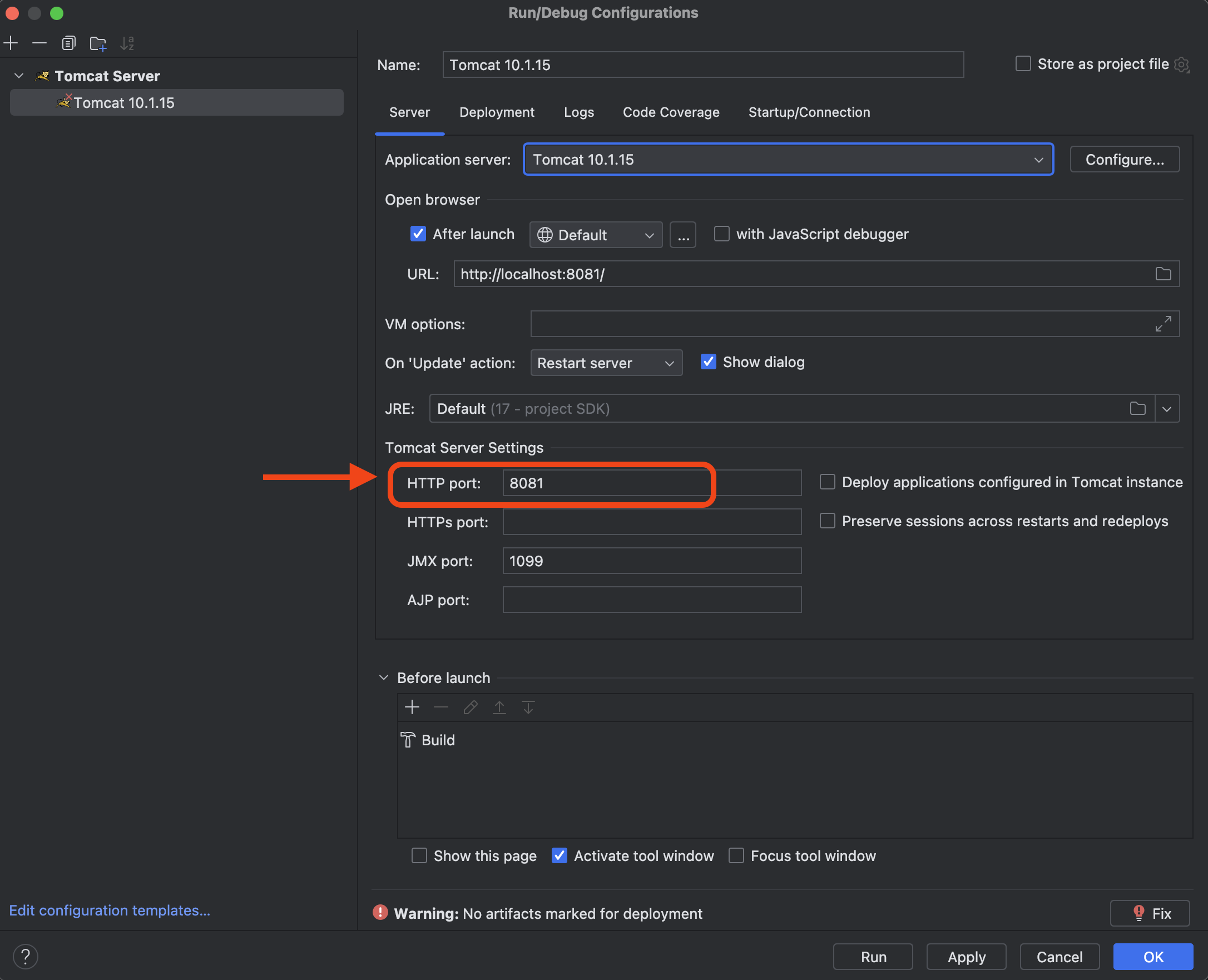
Task: Open the Startup/Connection tab
Action: pyautogui.click(x=809, y=112)
